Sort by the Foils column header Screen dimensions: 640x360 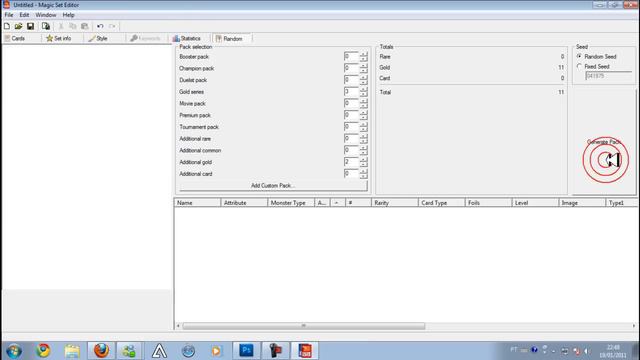(x=488, y=202)
